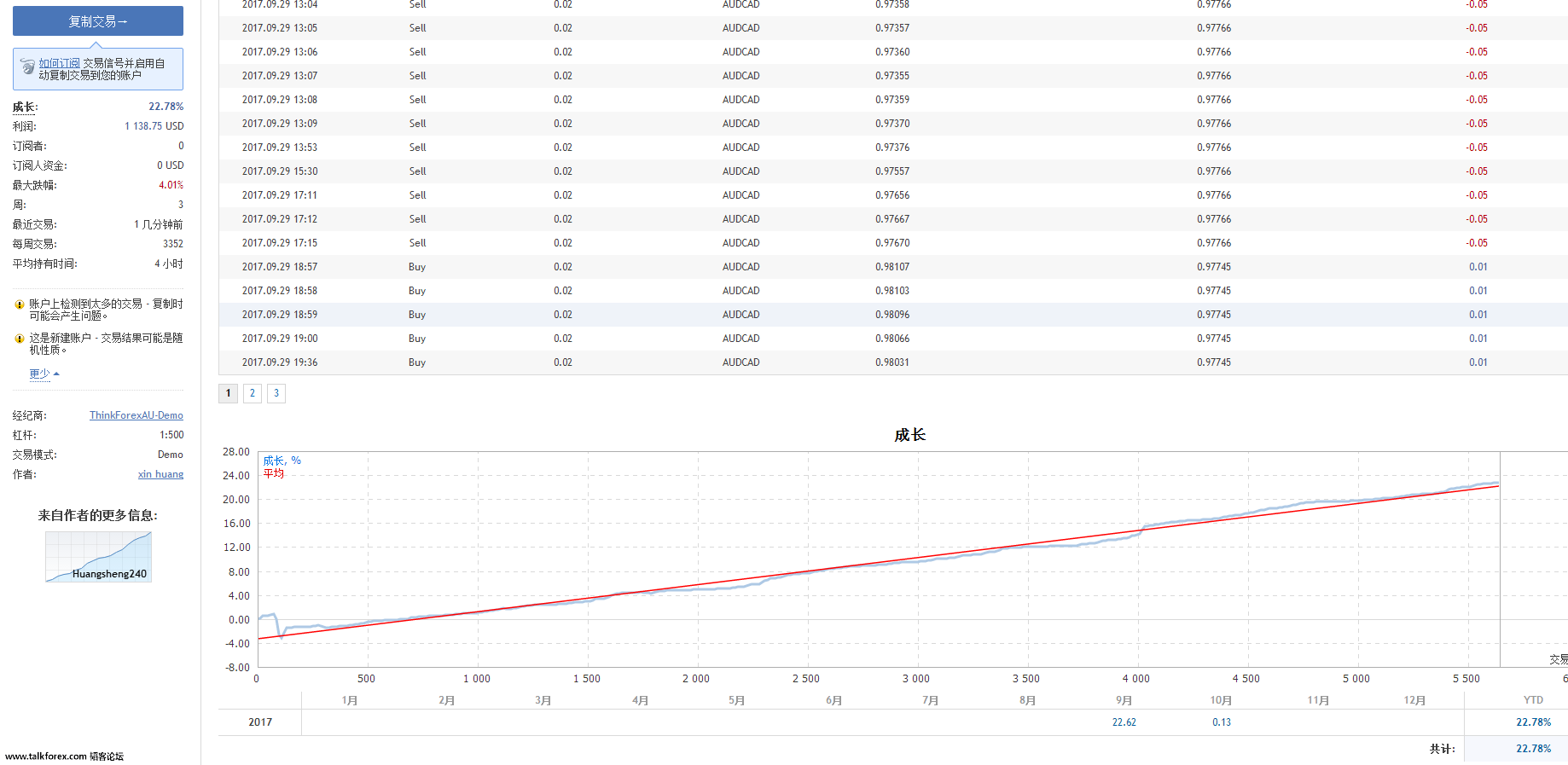Click the weekly trades value 3352
1568x765 pixels.
173,244
